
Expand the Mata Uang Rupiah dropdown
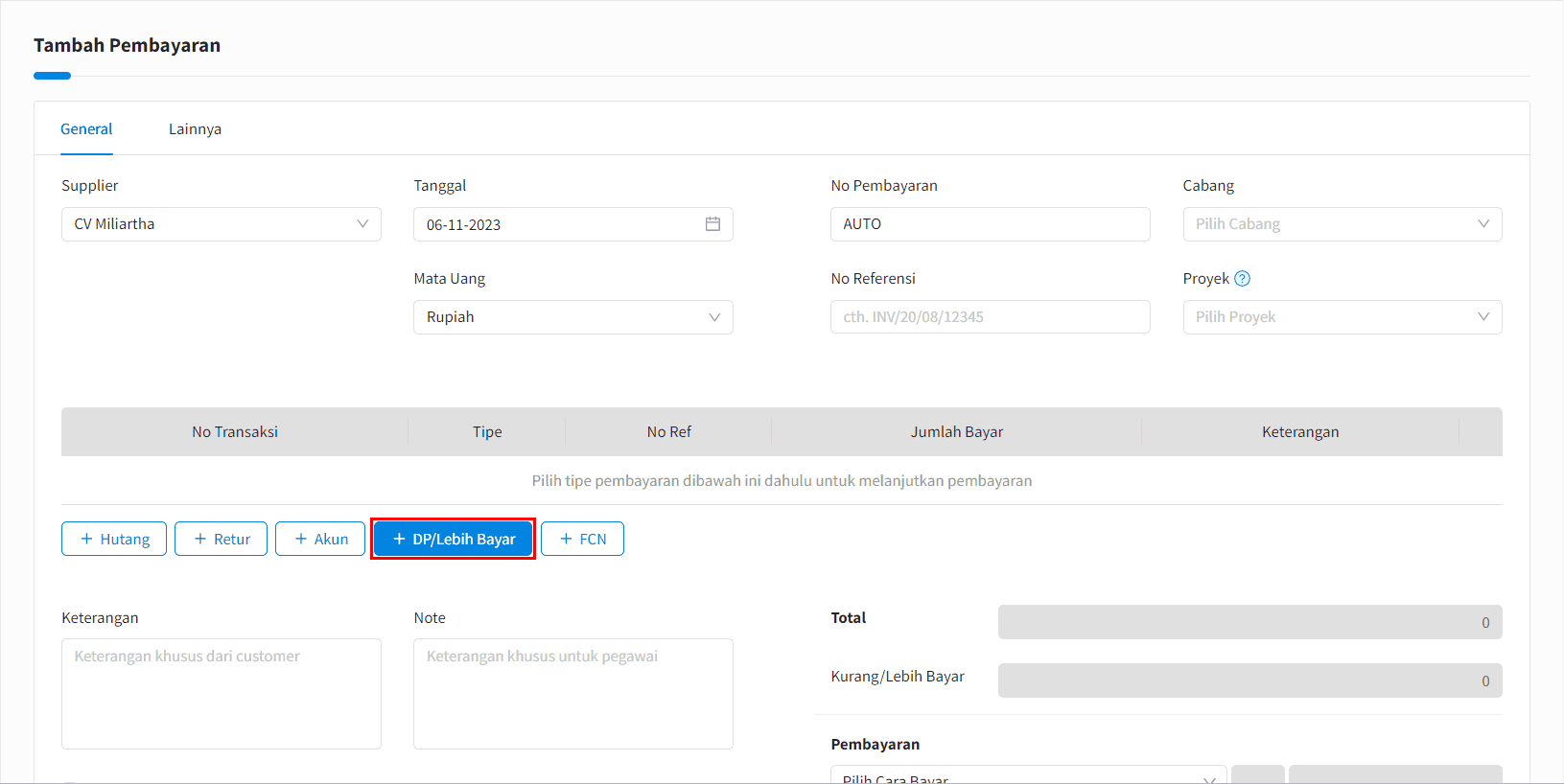572,317
